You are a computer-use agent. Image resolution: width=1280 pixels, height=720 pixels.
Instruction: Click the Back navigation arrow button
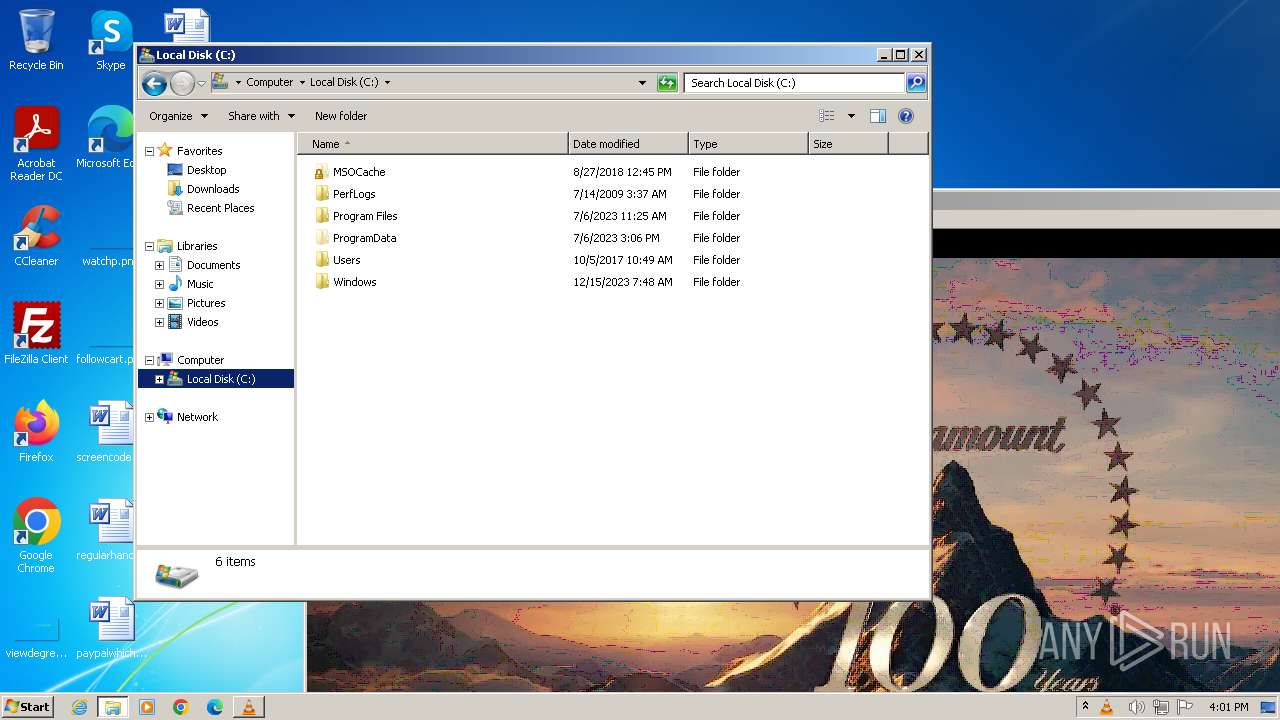pyautogui.click(x=154, y=83)
